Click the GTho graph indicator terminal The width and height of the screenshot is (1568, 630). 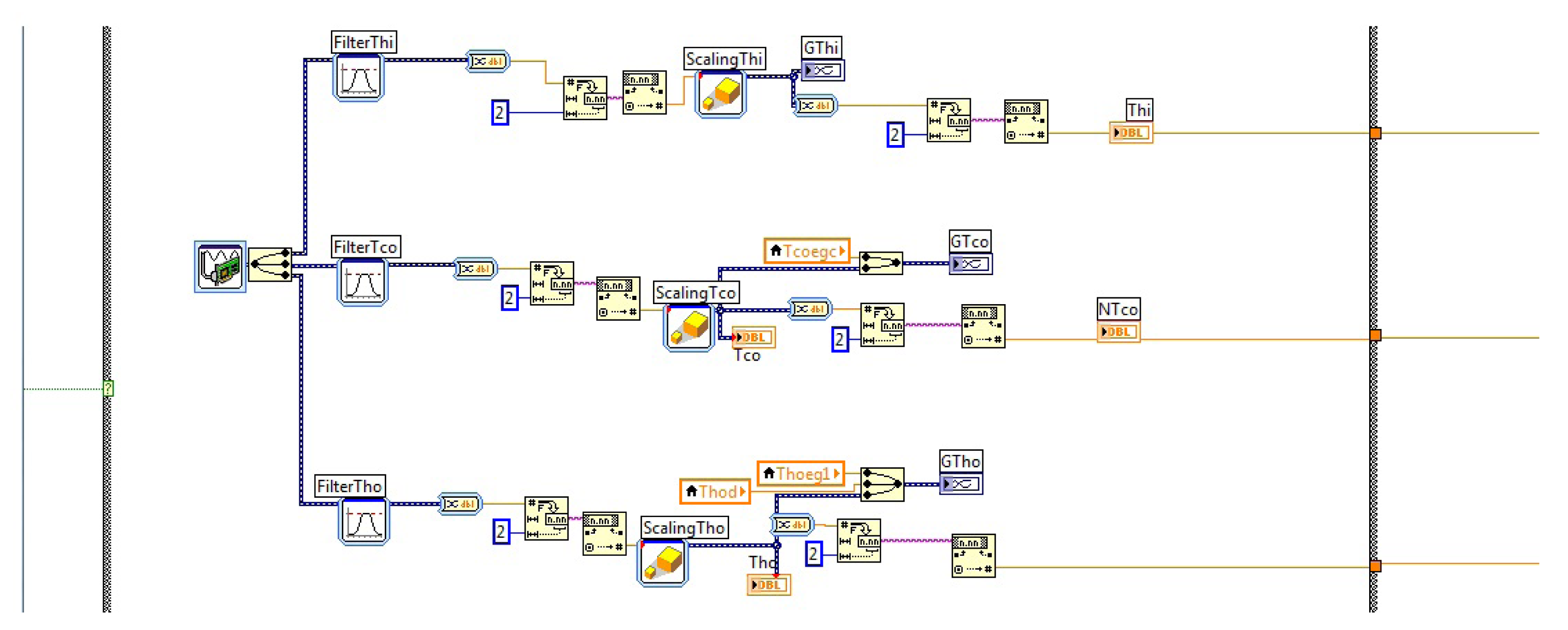pyautogui.click(x=961, y=484)
